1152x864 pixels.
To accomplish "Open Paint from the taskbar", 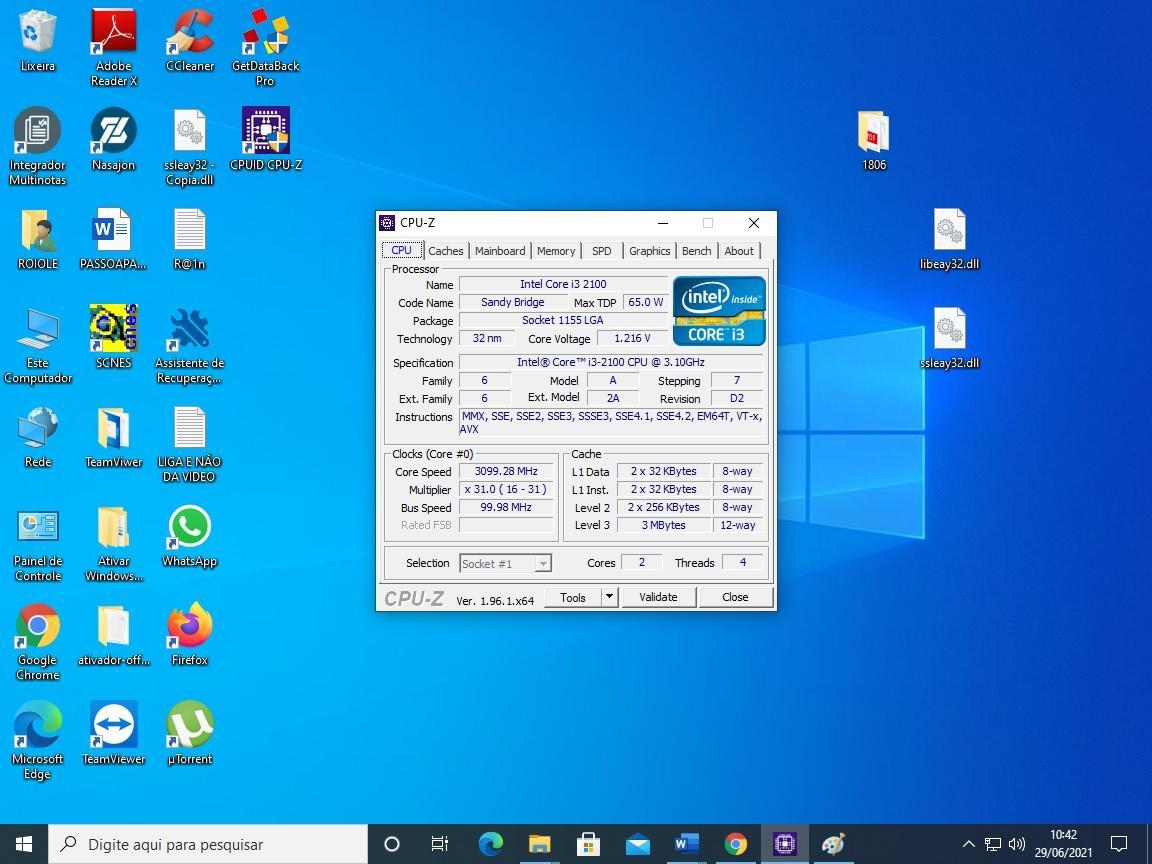I will click(833, 844).
